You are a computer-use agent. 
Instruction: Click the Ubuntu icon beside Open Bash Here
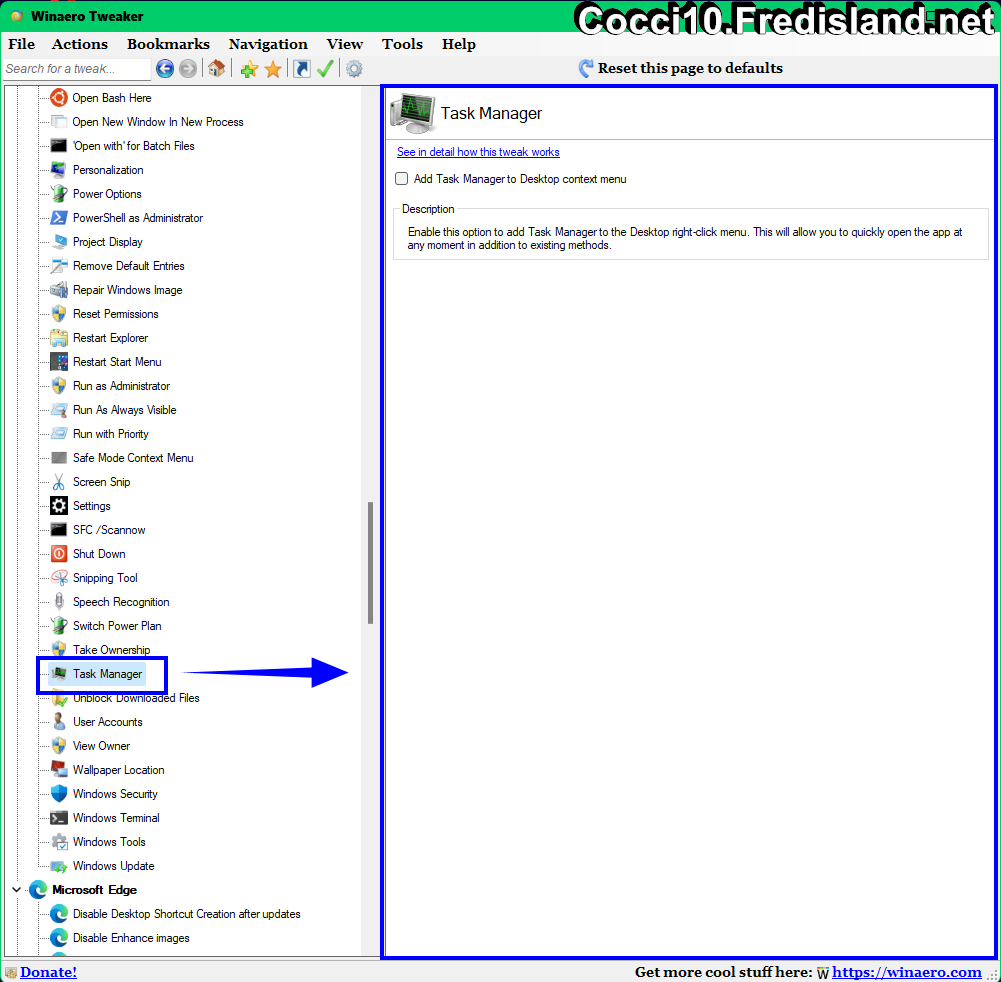click(x=59, y=98)
